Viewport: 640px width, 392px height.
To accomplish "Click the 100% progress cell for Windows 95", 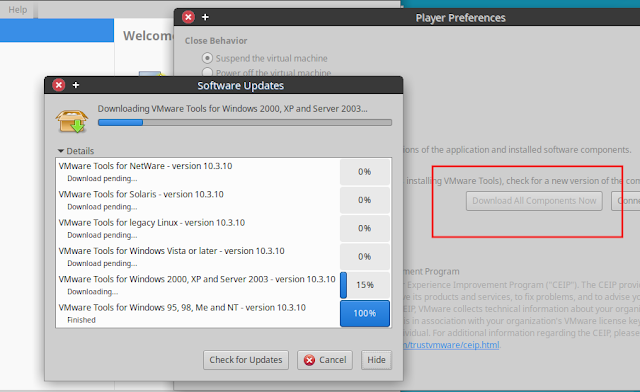I will (x=365, y=314).
